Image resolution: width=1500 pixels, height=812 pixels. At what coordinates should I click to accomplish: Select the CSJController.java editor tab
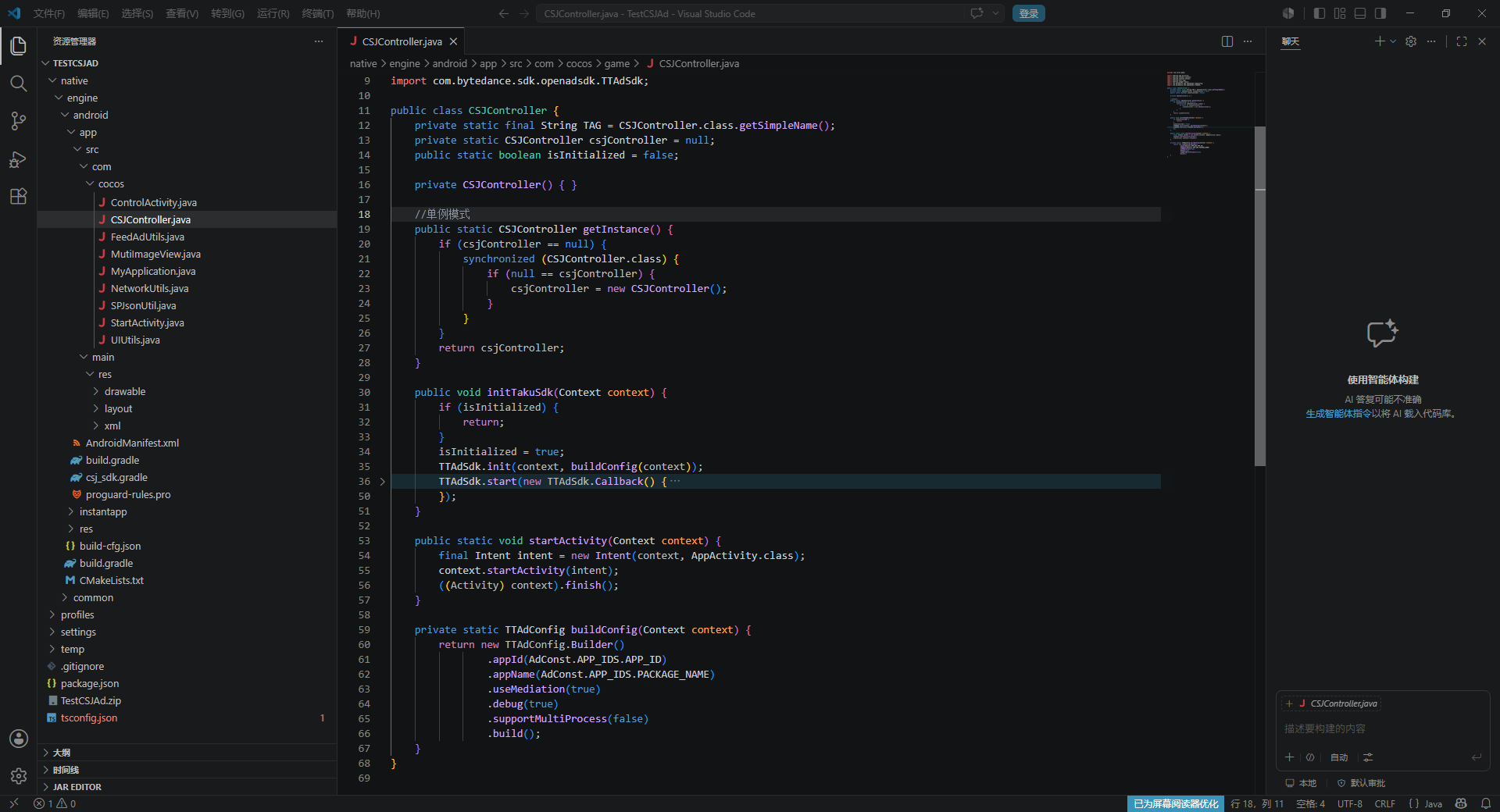coord(402,41)
